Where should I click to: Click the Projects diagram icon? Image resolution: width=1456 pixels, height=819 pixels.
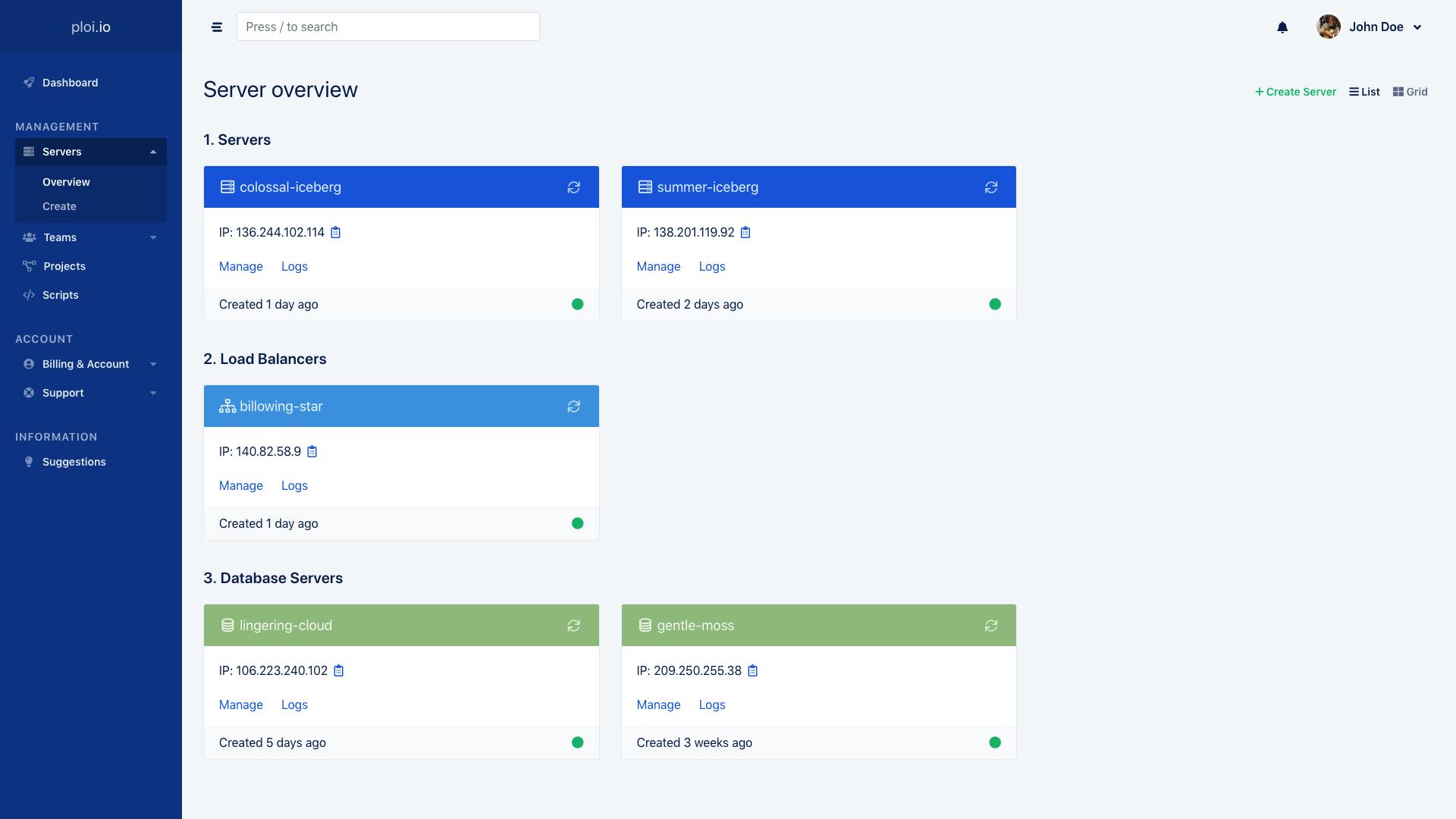(x=29, y=266)
